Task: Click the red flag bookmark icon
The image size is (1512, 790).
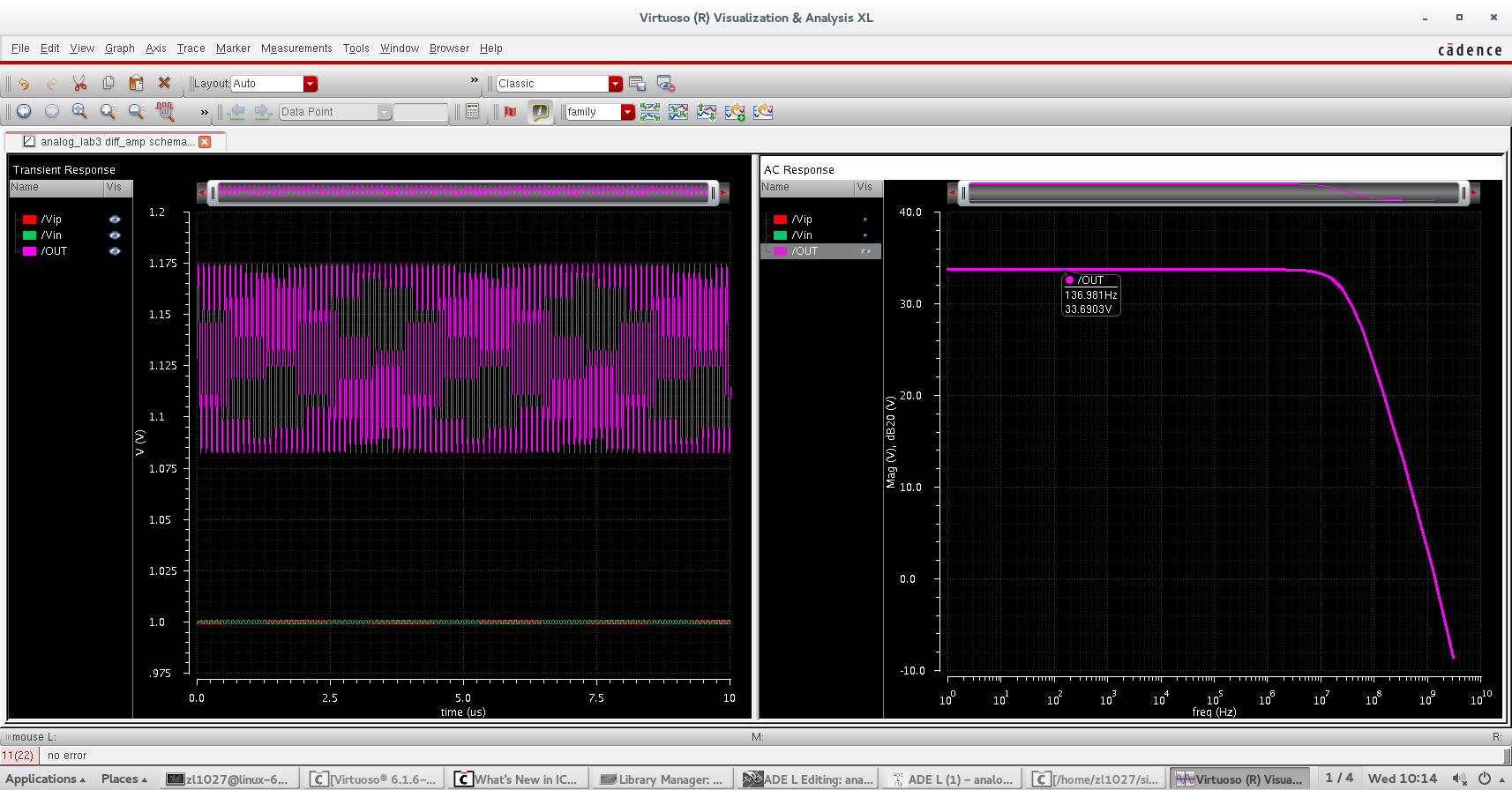Action: click(510, 111)
